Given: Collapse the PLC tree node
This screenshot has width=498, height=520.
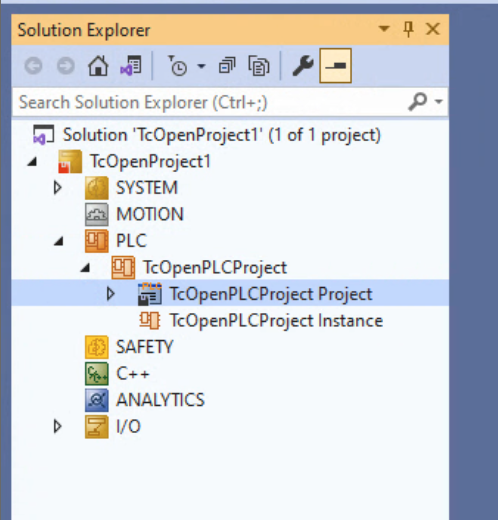Looking at the screenshot, I should point(59,241).
